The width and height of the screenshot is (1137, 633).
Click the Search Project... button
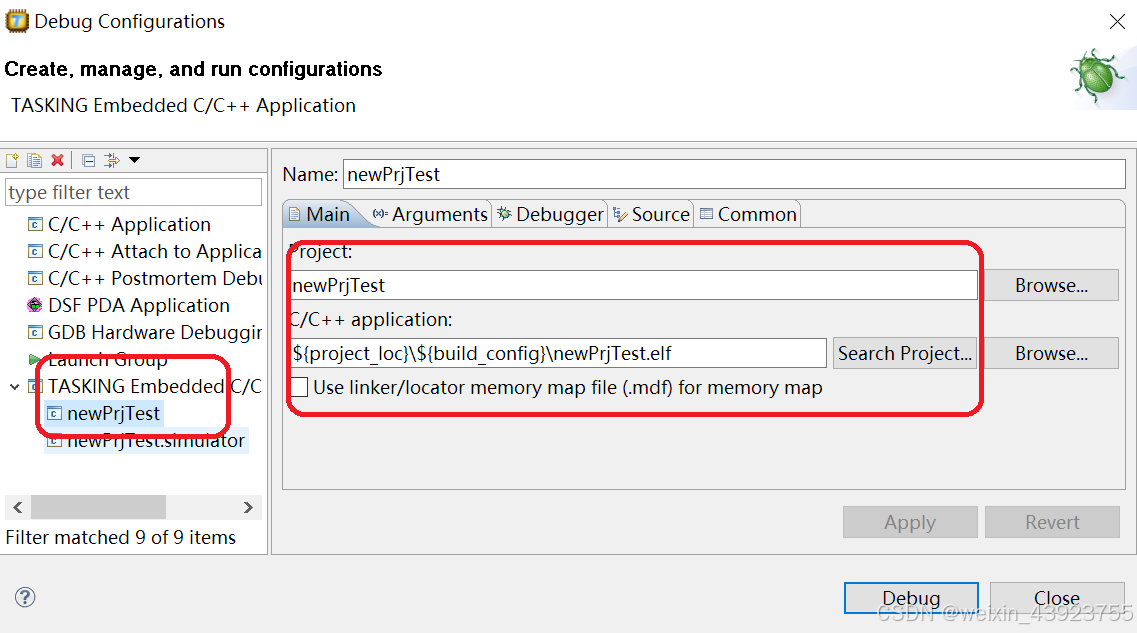904,353
